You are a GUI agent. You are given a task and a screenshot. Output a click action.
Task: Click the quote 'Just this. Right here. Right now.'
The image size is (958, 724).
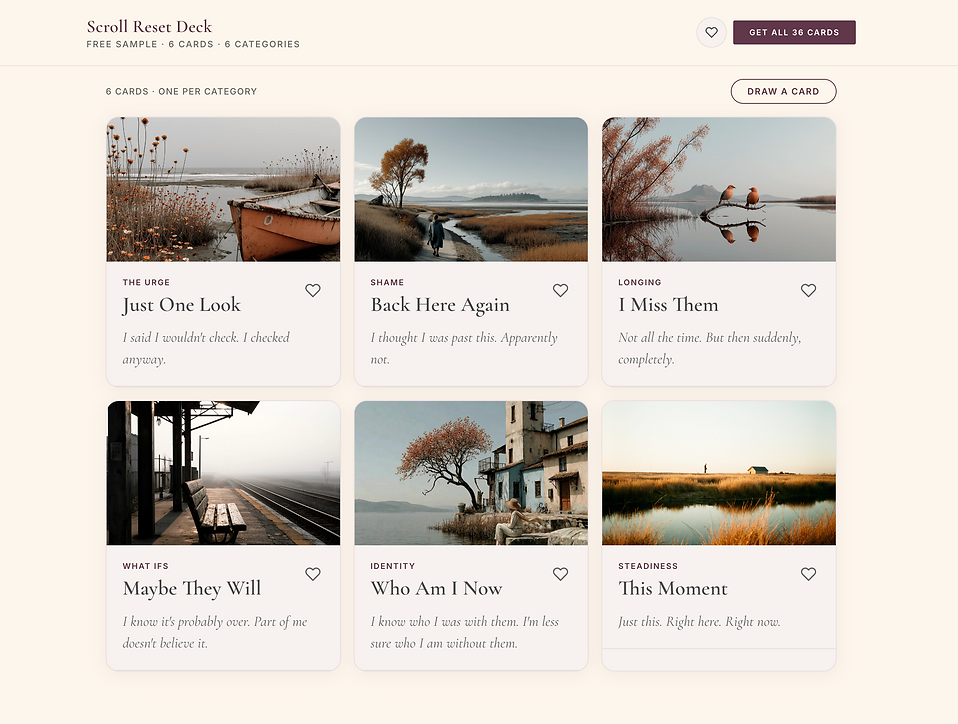[x=699, y=622]
